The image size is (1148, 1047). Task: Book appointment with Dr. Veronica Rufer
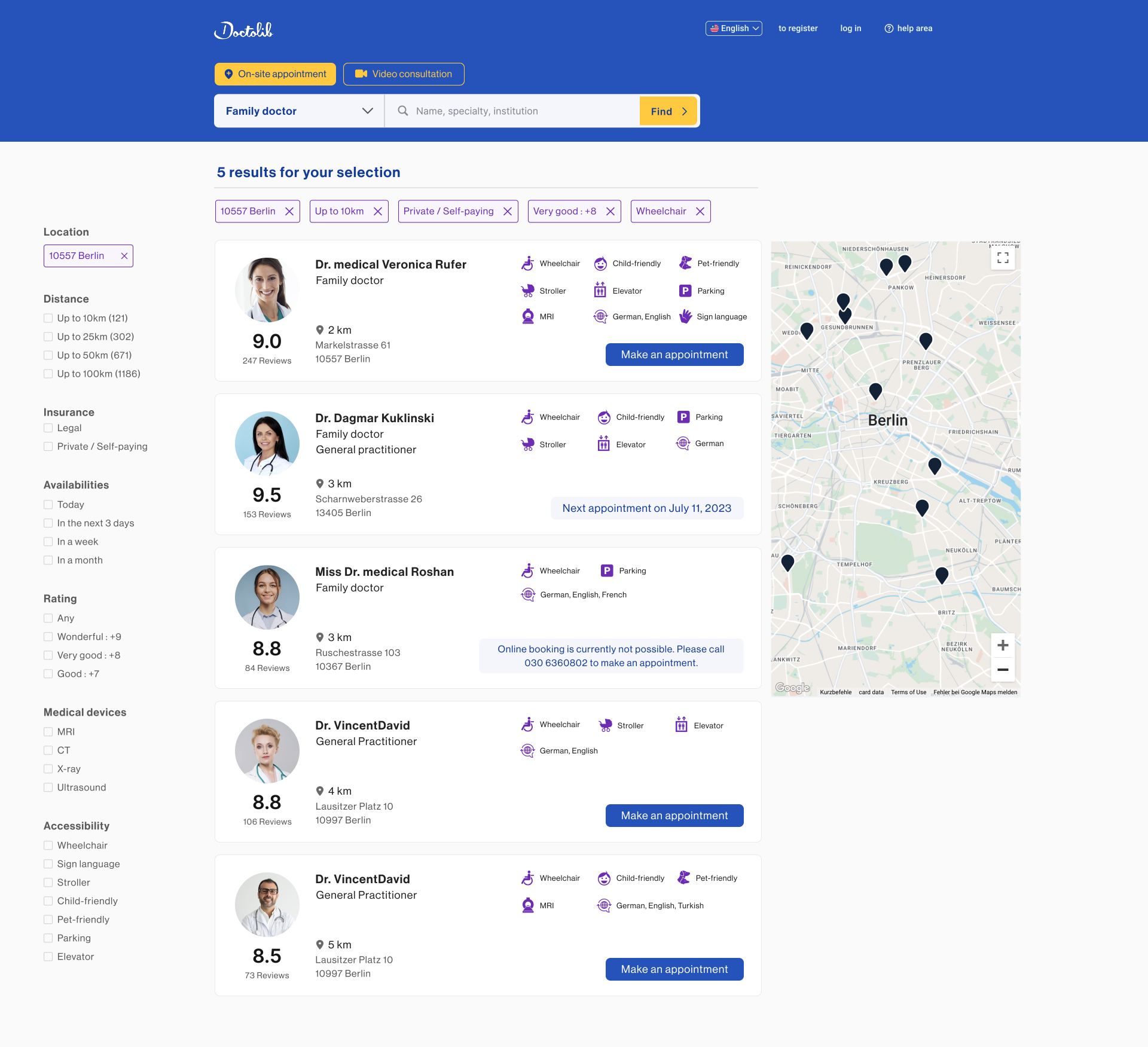(674, 355)
